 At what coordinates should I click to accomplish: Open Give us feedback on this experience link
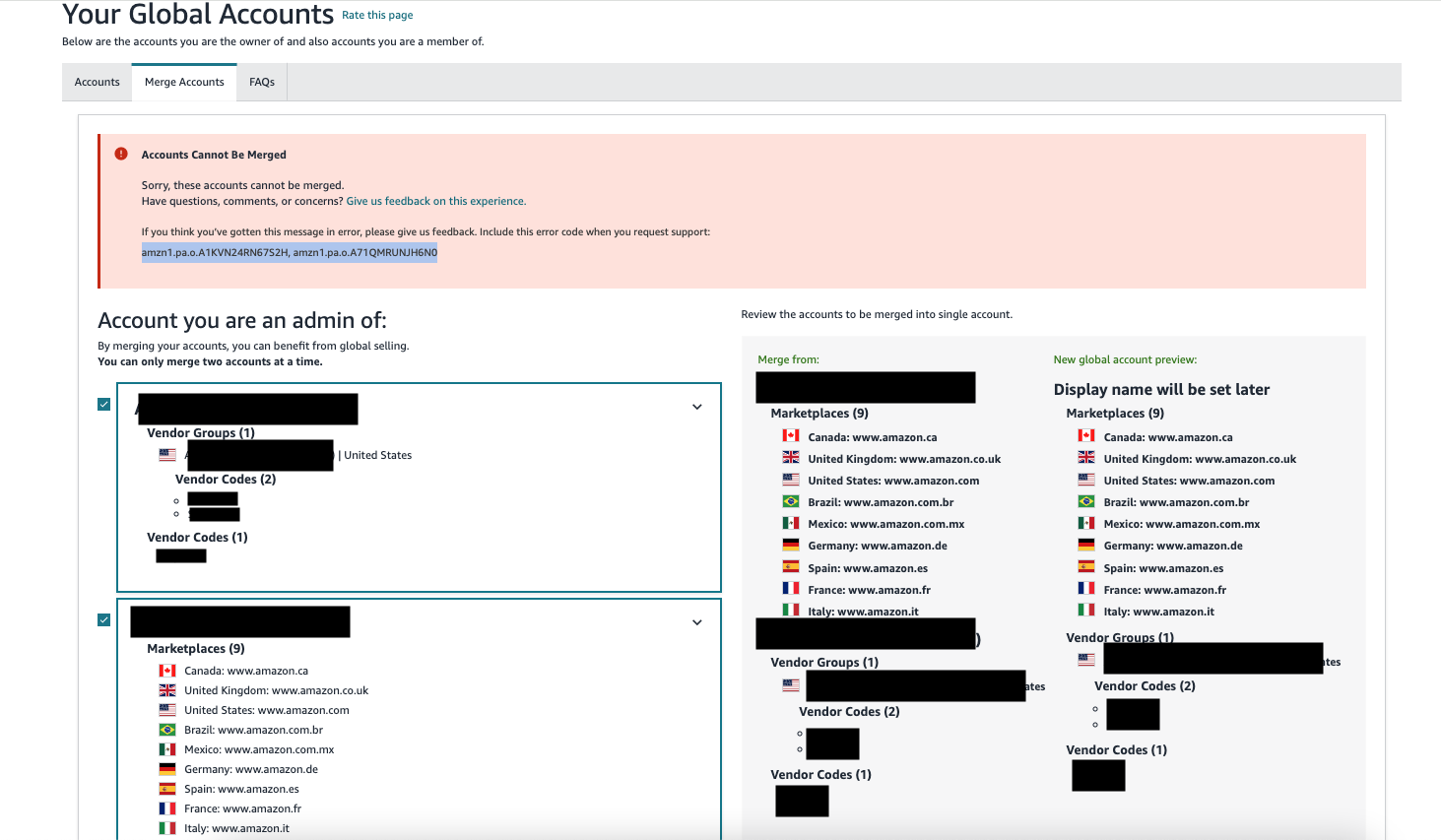click(436, 201)
